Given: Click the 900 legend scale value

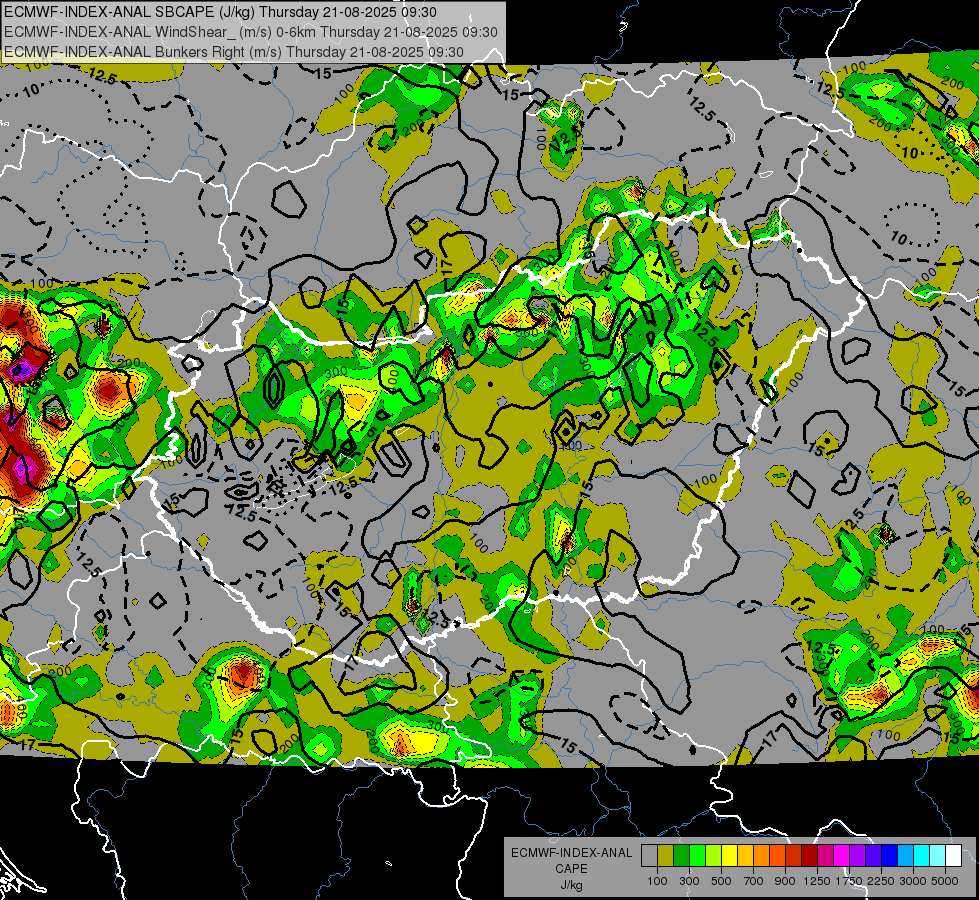Looking at the screenshot, I should (x=785, y=881).
